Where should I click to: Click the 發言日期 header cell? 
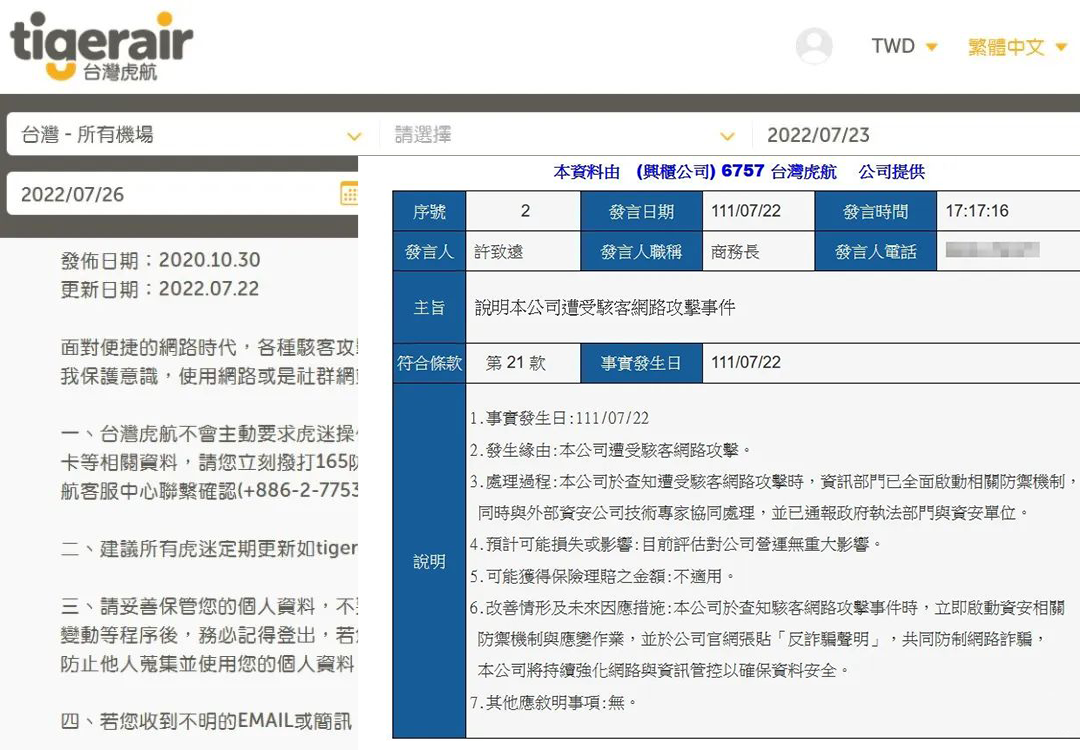[x=641, y=211]
